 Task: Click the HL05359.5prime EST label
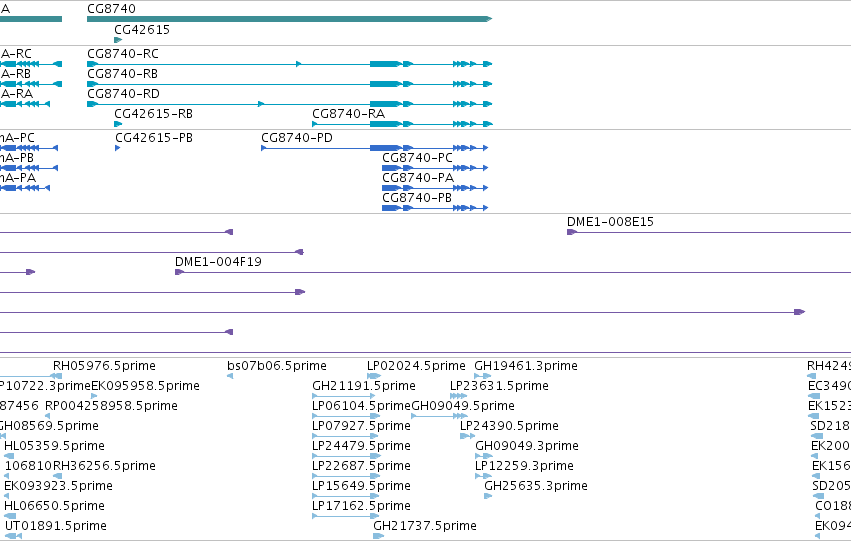click(54, 446)
